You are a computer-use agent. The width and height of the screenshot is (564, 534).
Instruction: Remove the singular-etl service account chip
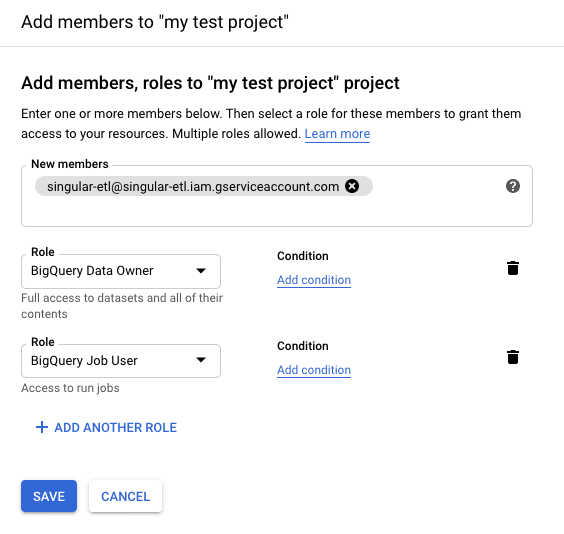(352, 186)
